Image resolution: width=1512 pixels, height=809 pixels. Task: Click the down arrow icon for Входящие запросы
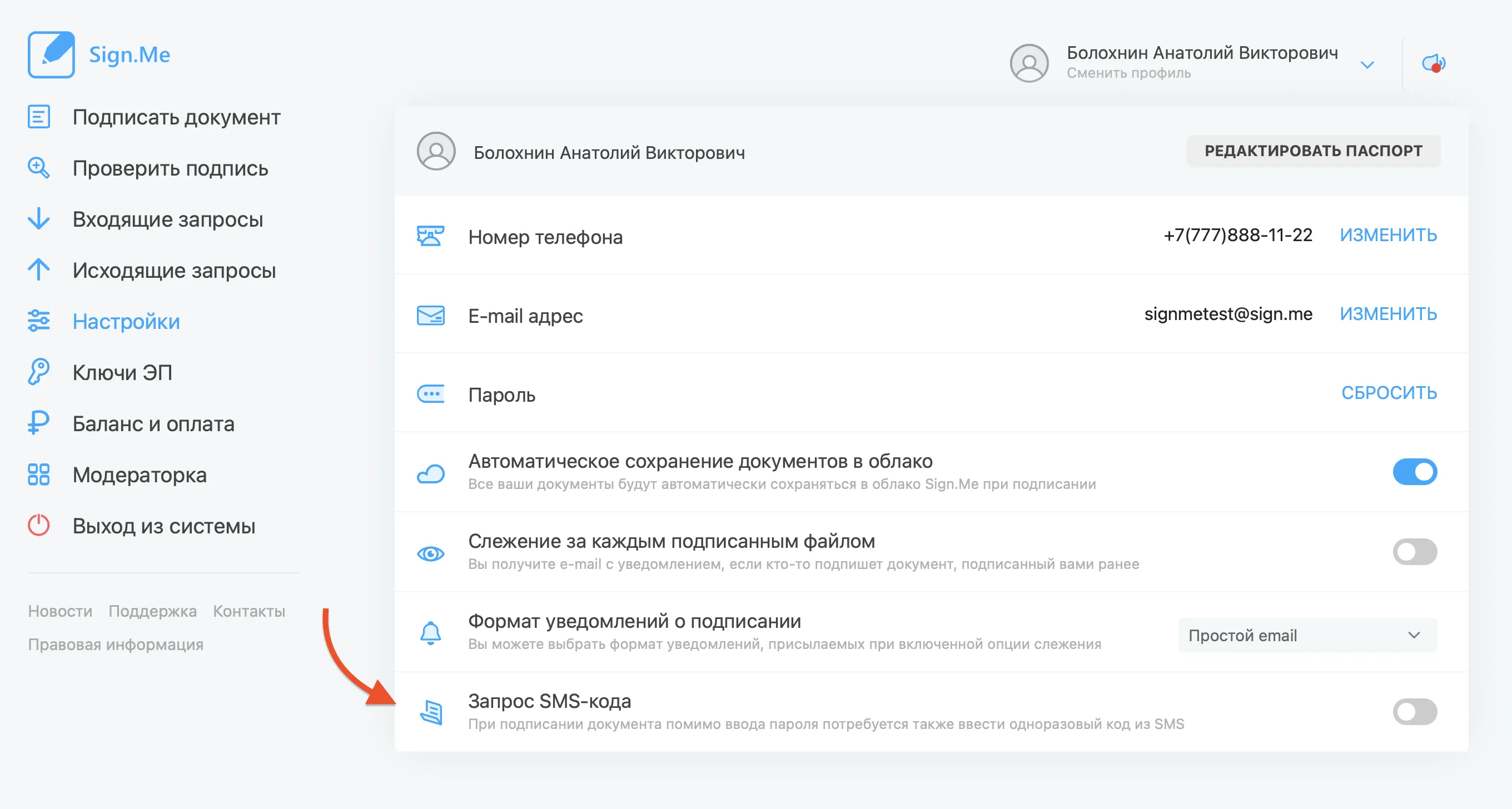pos(39,219)
